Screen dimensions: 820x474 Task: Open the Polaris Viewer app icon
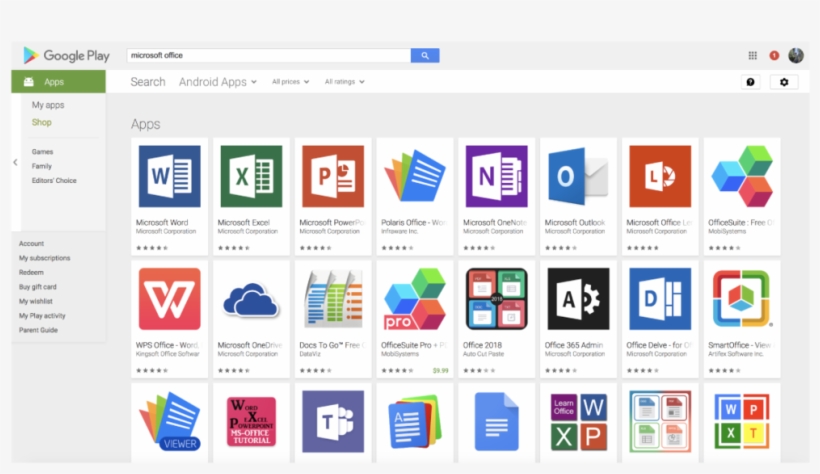pyautogui.click(x=169, y=422)
